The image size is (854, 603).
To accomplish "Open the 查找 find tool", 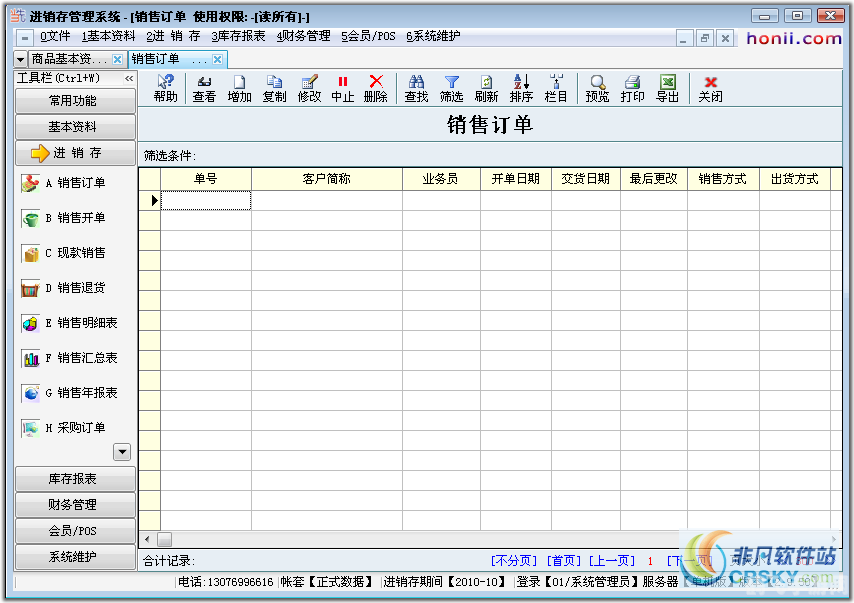I will (x=416, y=86).
